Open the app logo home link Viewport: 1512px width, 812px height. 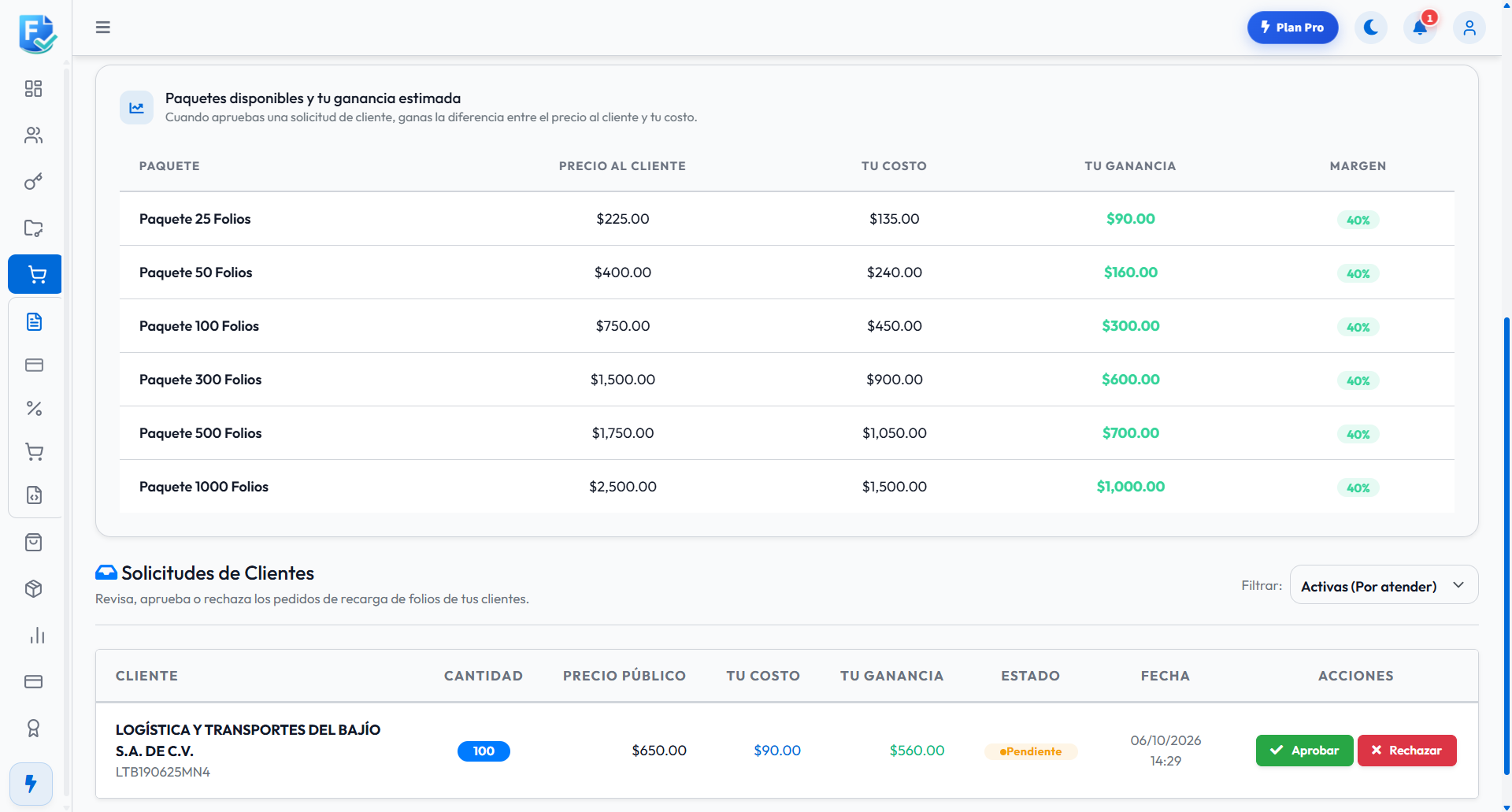(37, 33)
